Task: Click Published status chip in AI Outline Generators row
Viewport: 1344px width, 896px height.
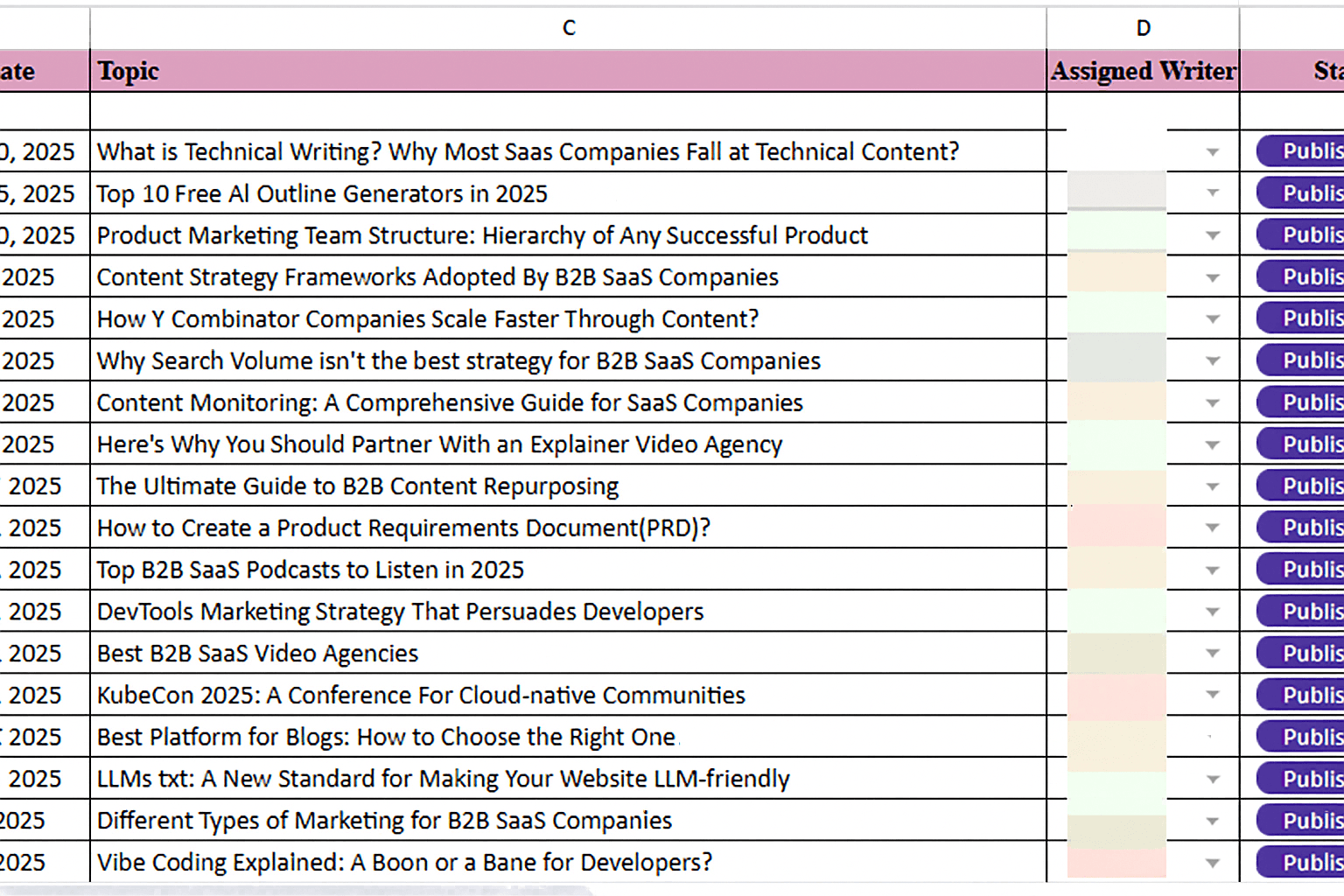Action: (1301, 192)
